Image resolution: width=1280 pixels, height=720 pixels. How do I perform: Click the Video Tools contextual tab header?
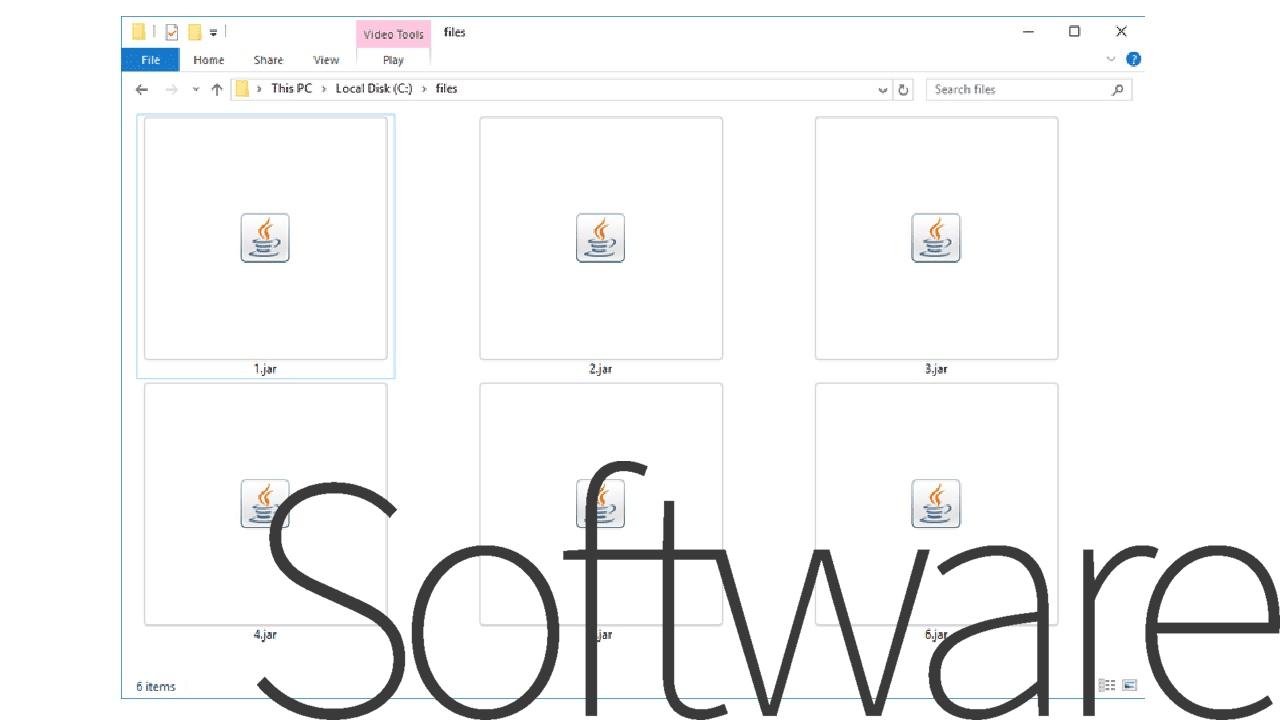pyautogui.click(x=393, y=34)
